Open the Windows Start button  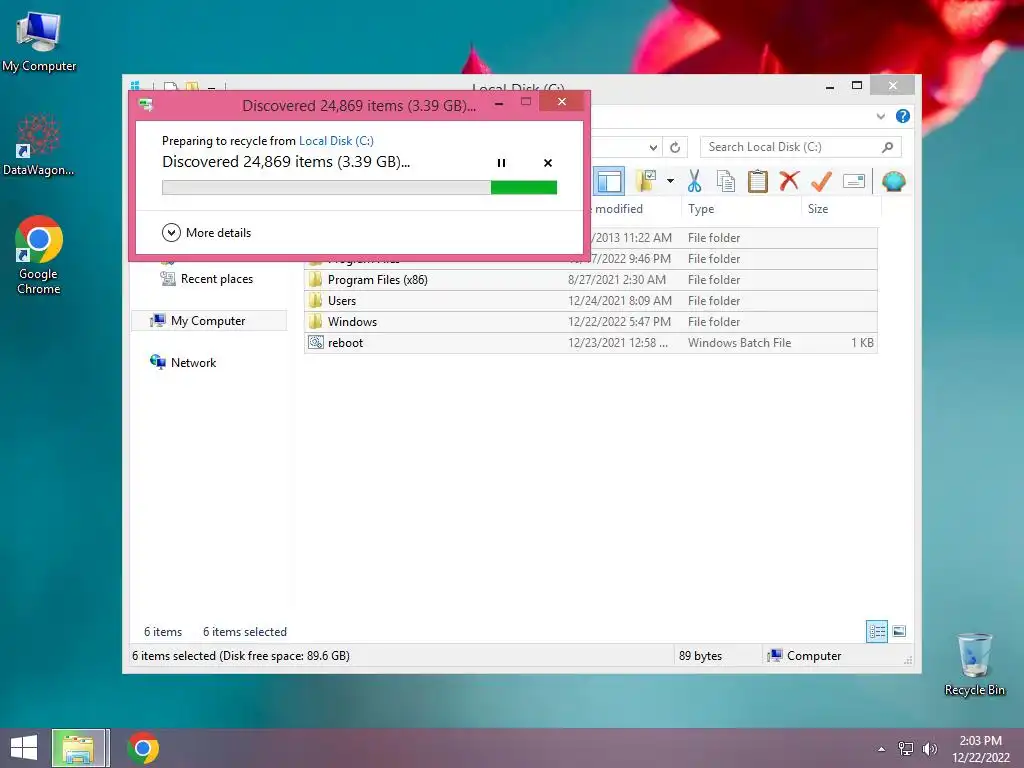(x=24, y=748)
